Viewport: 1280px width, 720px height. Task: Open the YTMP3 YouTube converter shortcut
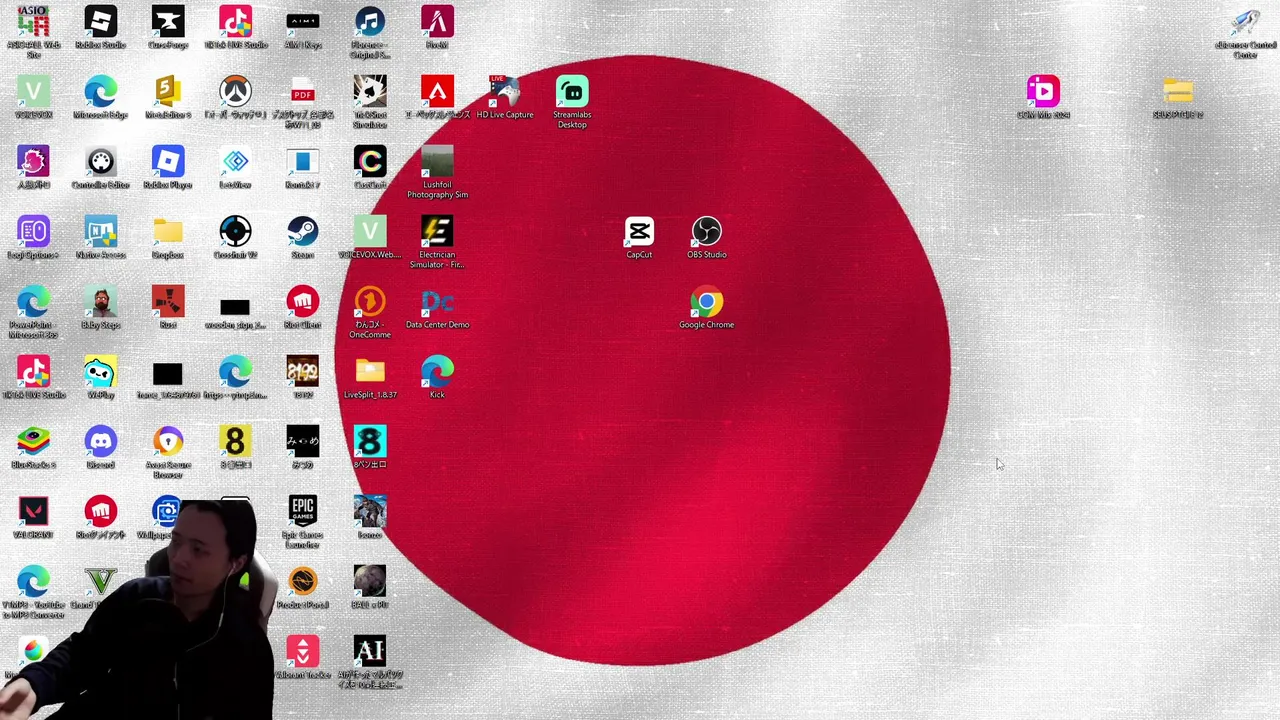pos(33,582)
